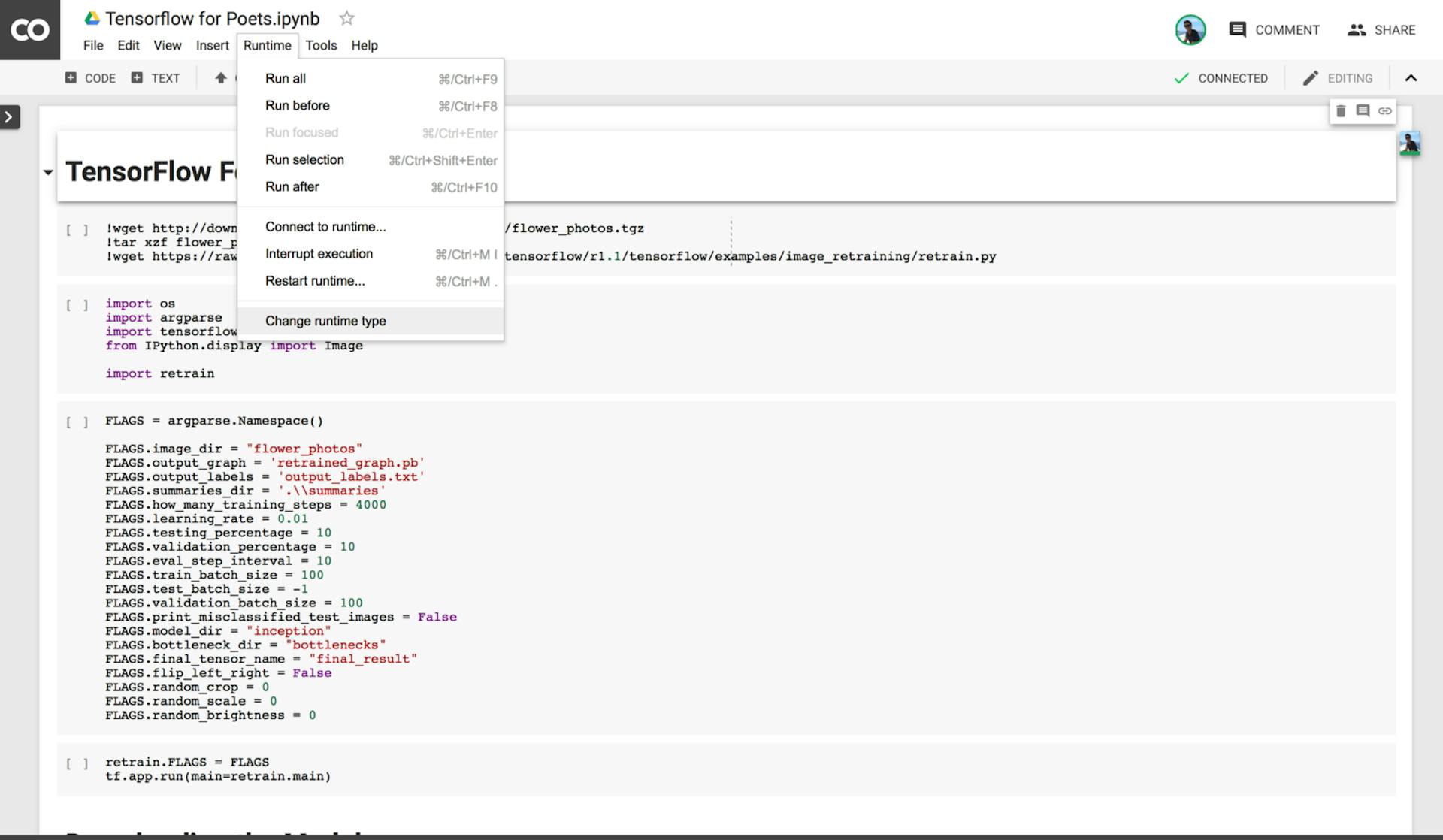This screenshot has width=1443, height=840.
Task: Collapse the header with the chevron icon
Action: tap(1411, 77)
